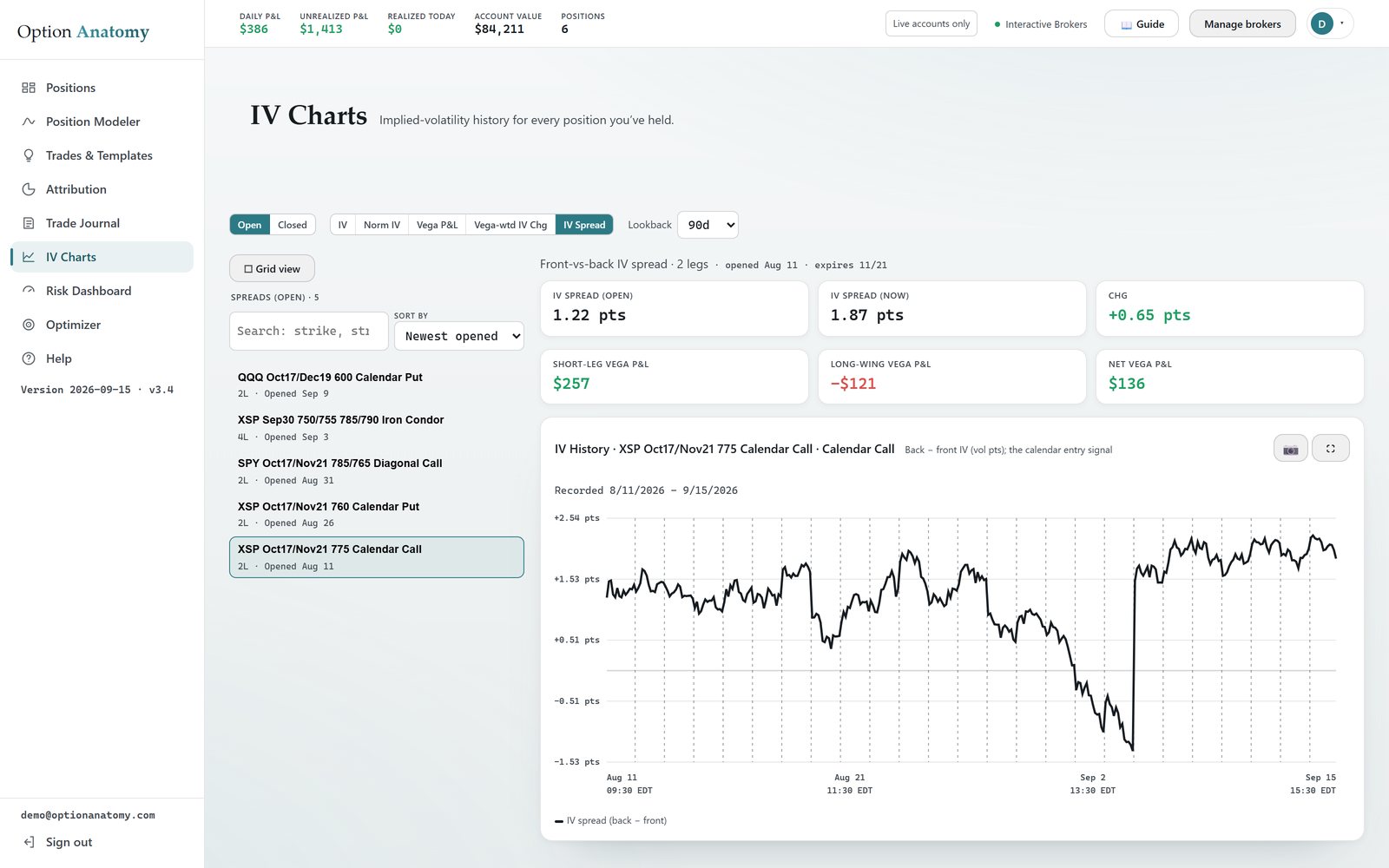The image size is (1389, 868).
Task: Select the Vega-wtd IV Chg mode
Action: pyautogui.click(x=510, y=225)
